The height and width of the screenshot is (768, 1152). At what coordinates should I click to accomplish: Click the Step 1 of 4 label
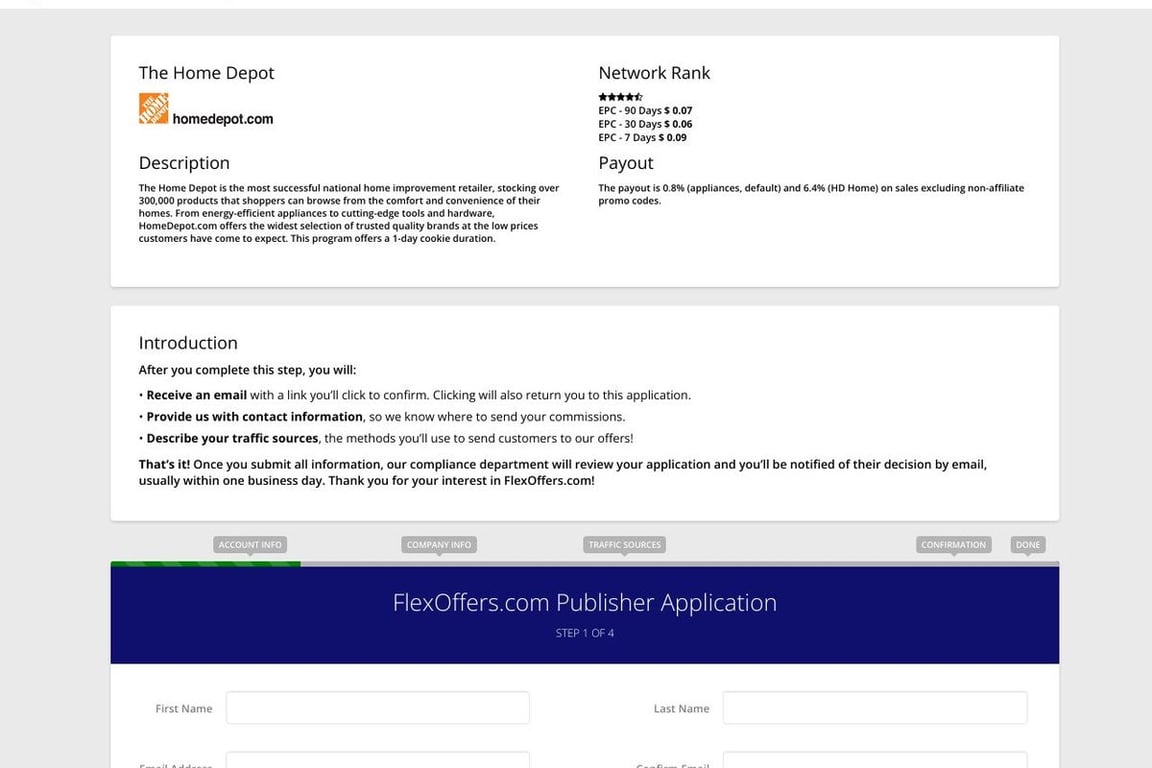(584, 633)
